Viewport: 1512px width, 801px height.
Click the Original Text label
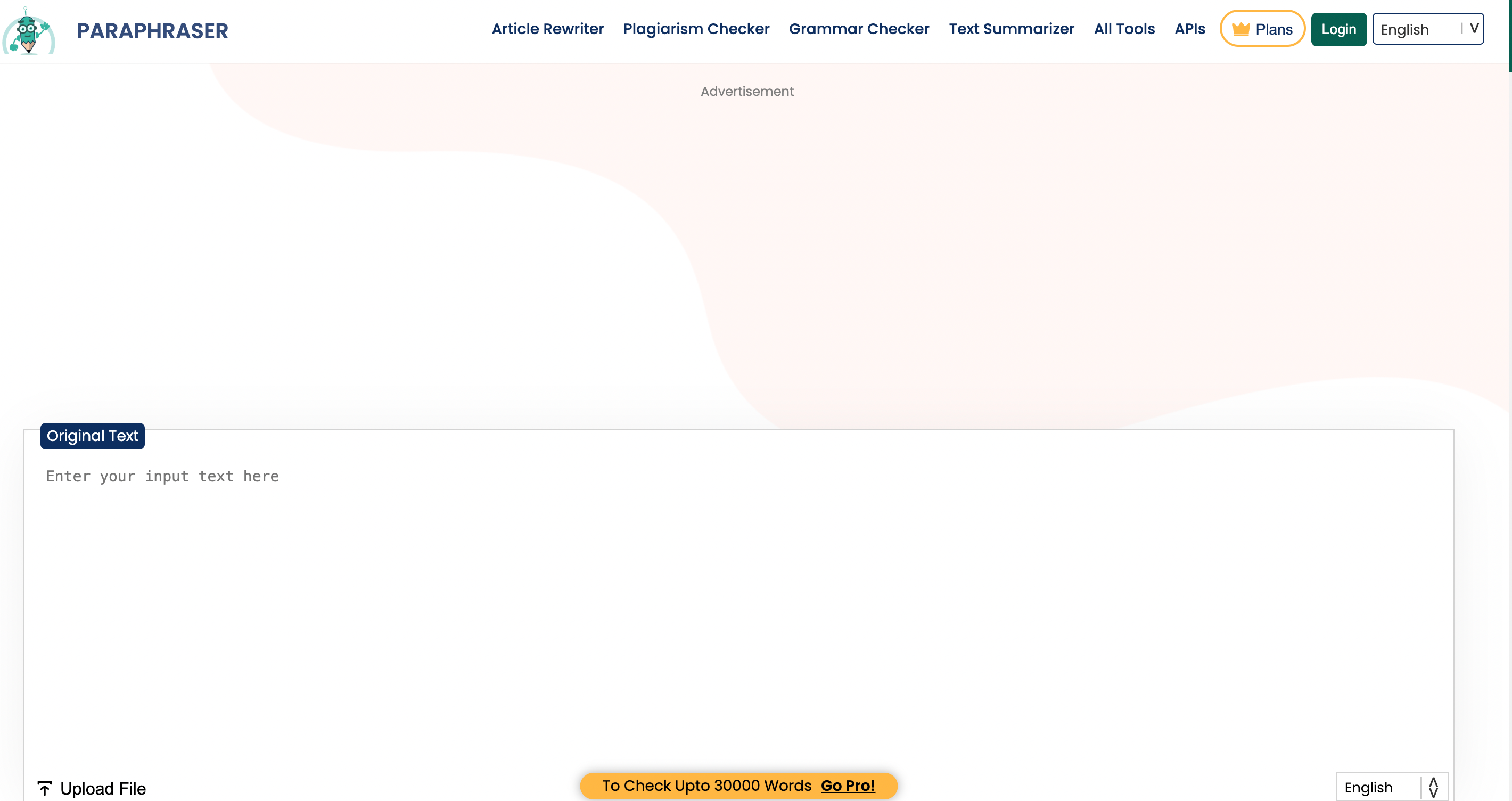[x=92, y=436]
